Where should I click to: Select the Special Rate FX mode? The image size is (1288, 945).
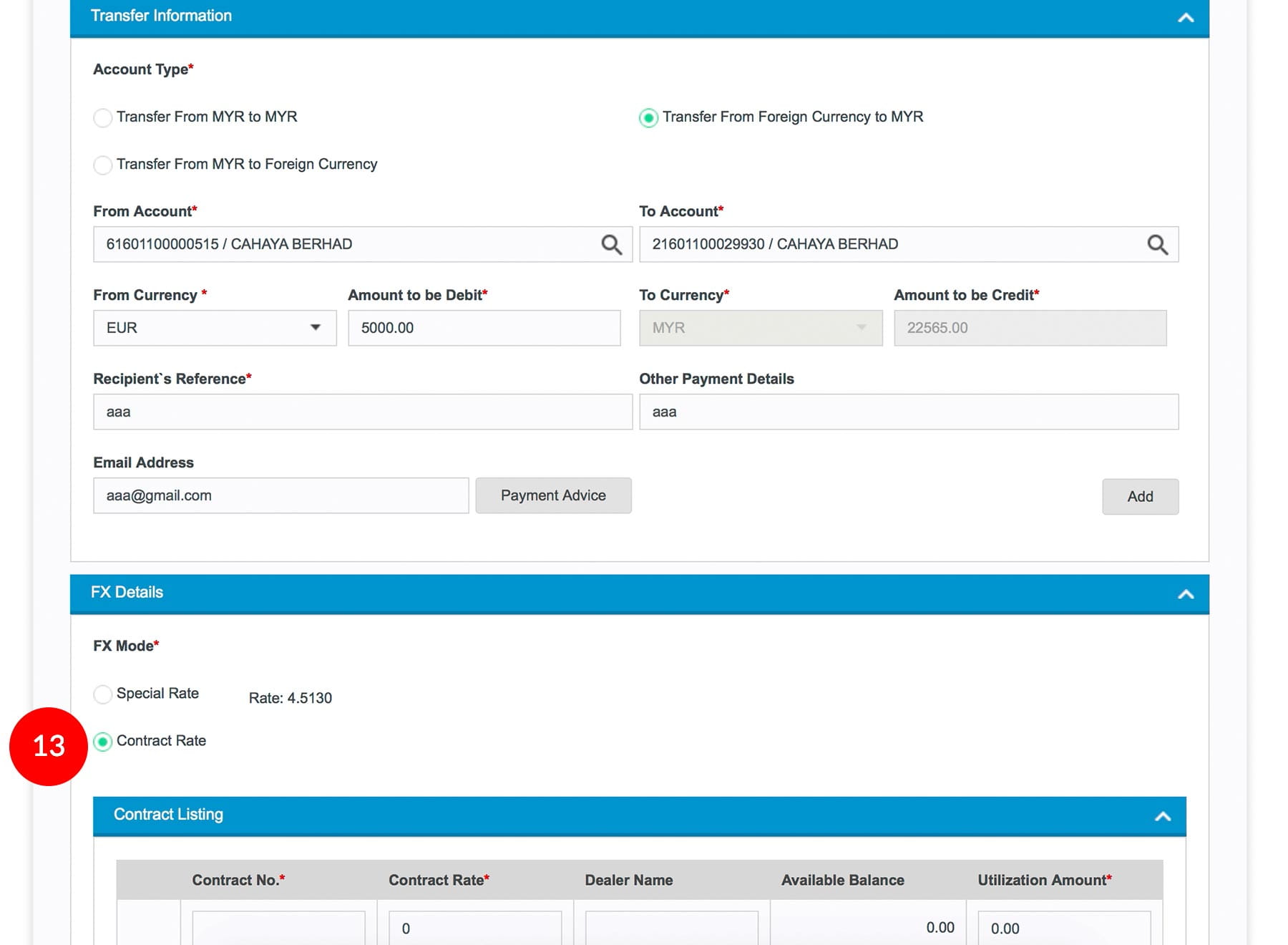pos(103,694)
